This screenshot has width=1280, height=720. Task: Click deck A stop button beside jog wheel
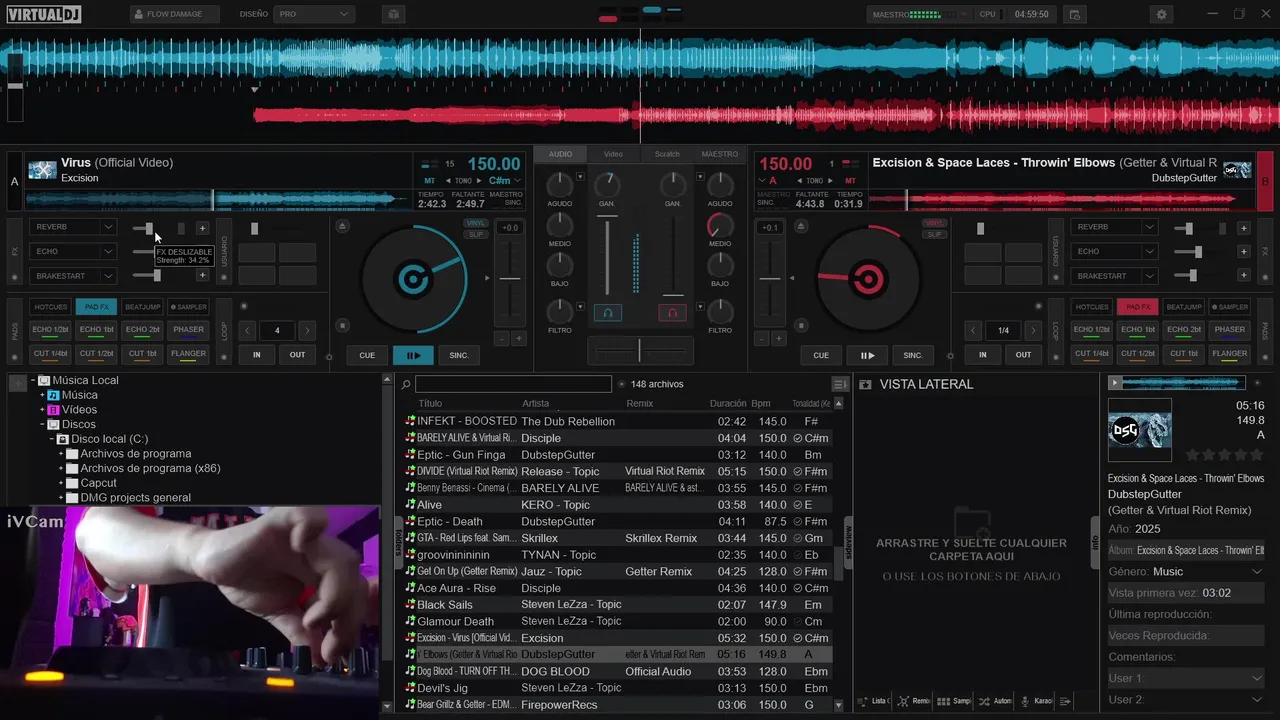point(343,325)
